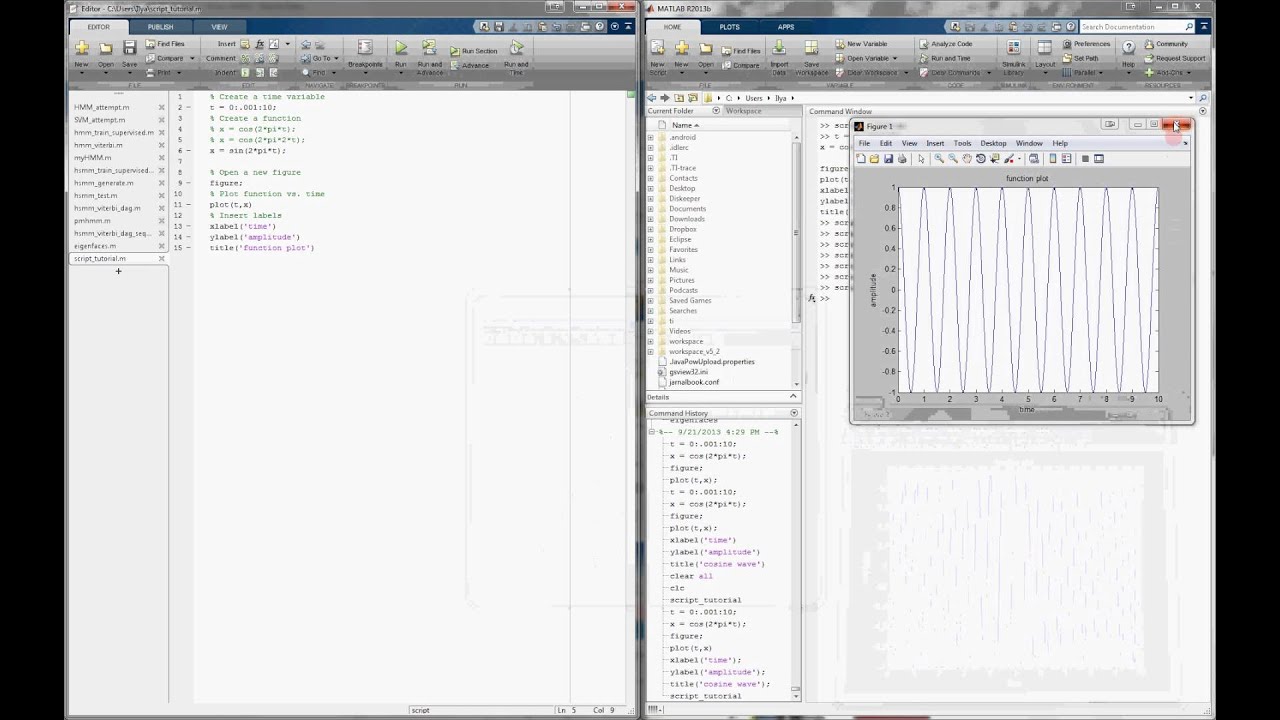Open the Insert menu in Figure 1
Screen dimensions: 1280x720
point(935,143)
